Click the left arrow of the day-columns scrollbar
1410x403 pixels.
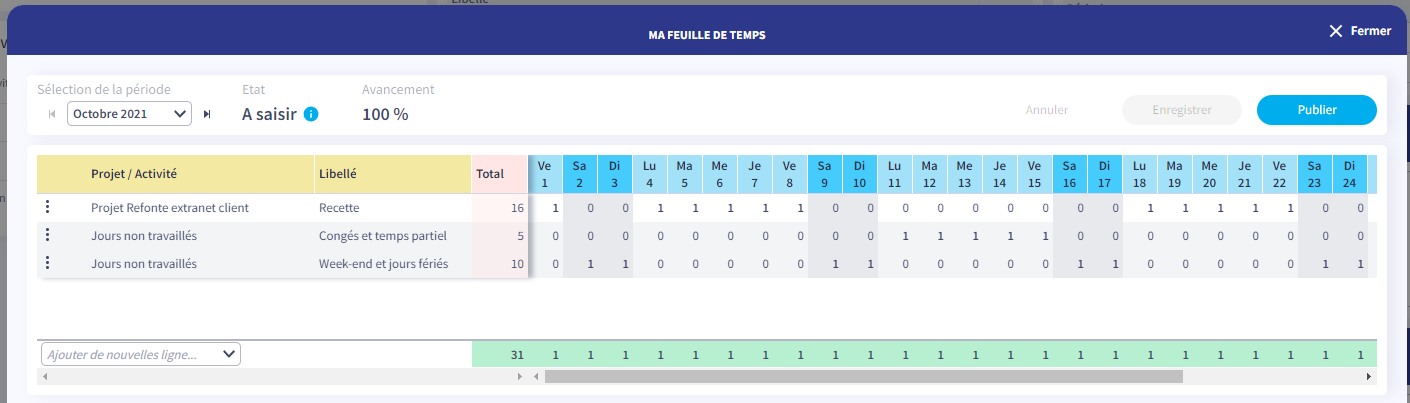coord(536,377)
